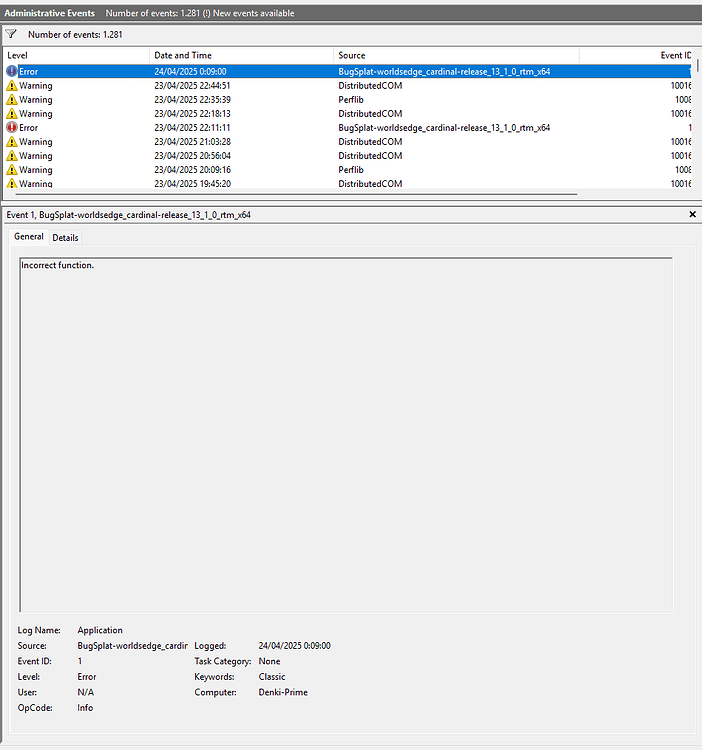The image size is (702, 750).
Task: Click the filter funnel icon
Action: coord(11,34)
